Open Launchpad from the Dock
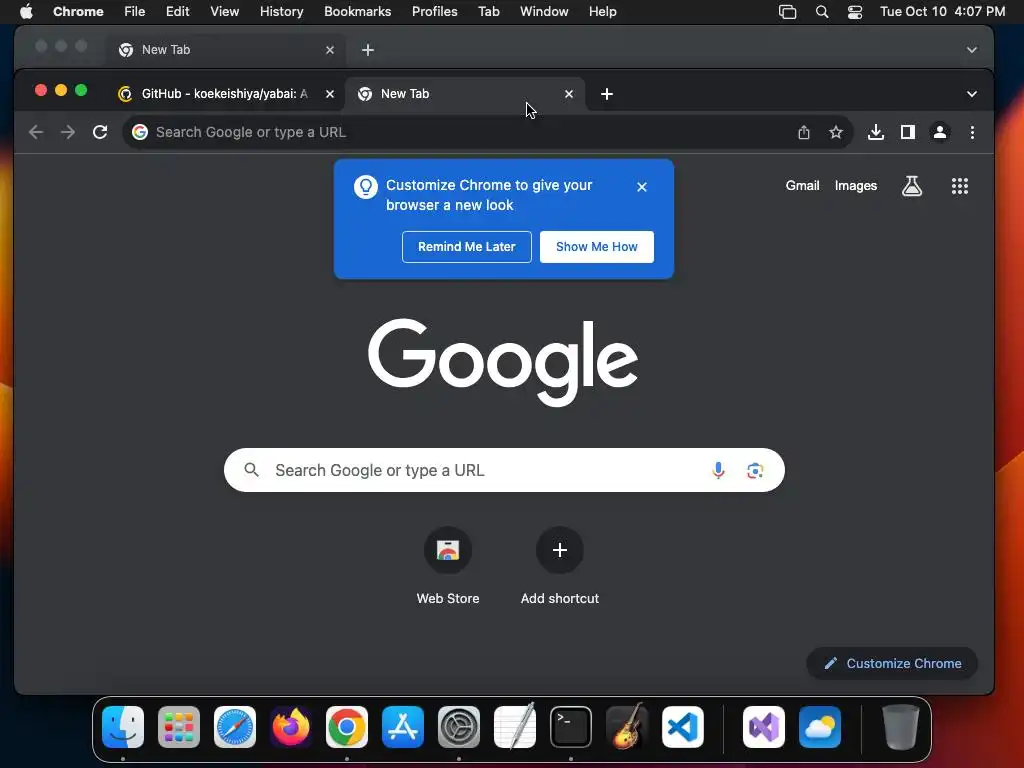 (x=179, y=727)
